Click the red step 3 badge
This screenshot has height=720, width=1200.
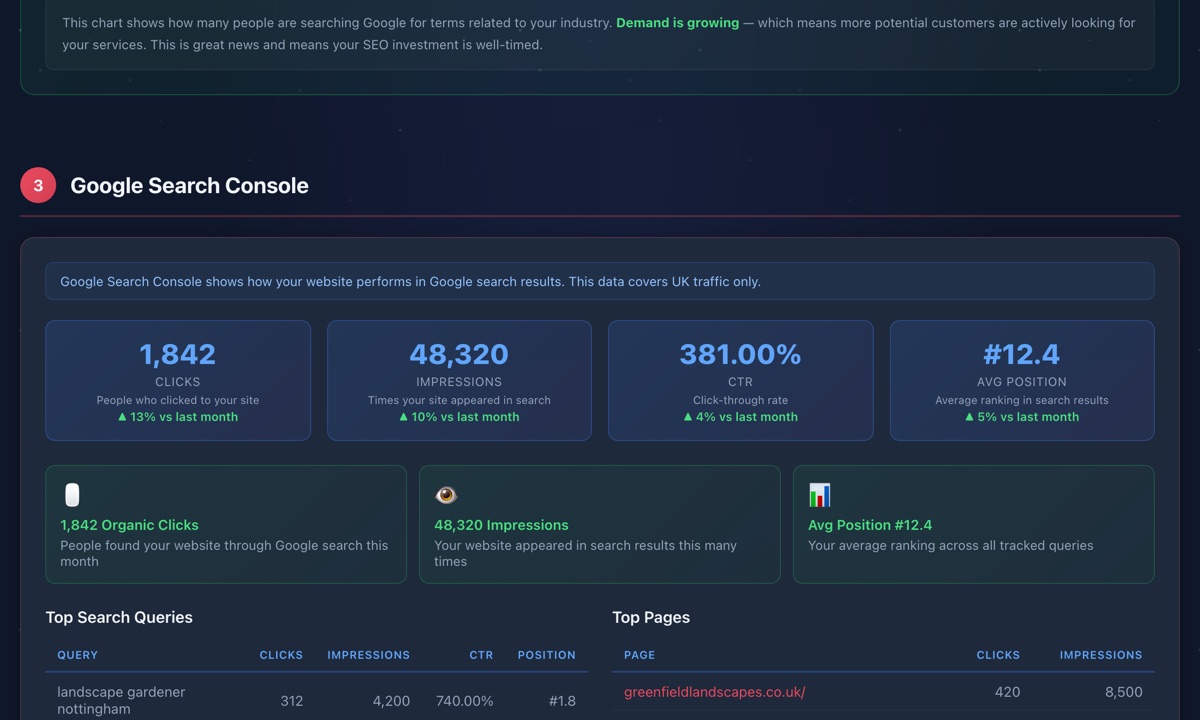[x=38, y=185]
